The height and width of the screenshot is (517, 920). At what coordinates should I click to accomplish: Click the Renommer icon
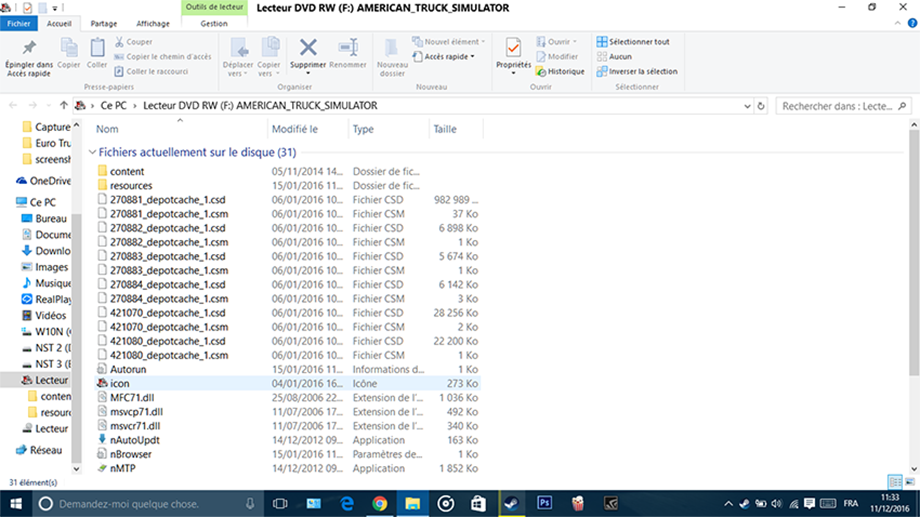[348, 48]
